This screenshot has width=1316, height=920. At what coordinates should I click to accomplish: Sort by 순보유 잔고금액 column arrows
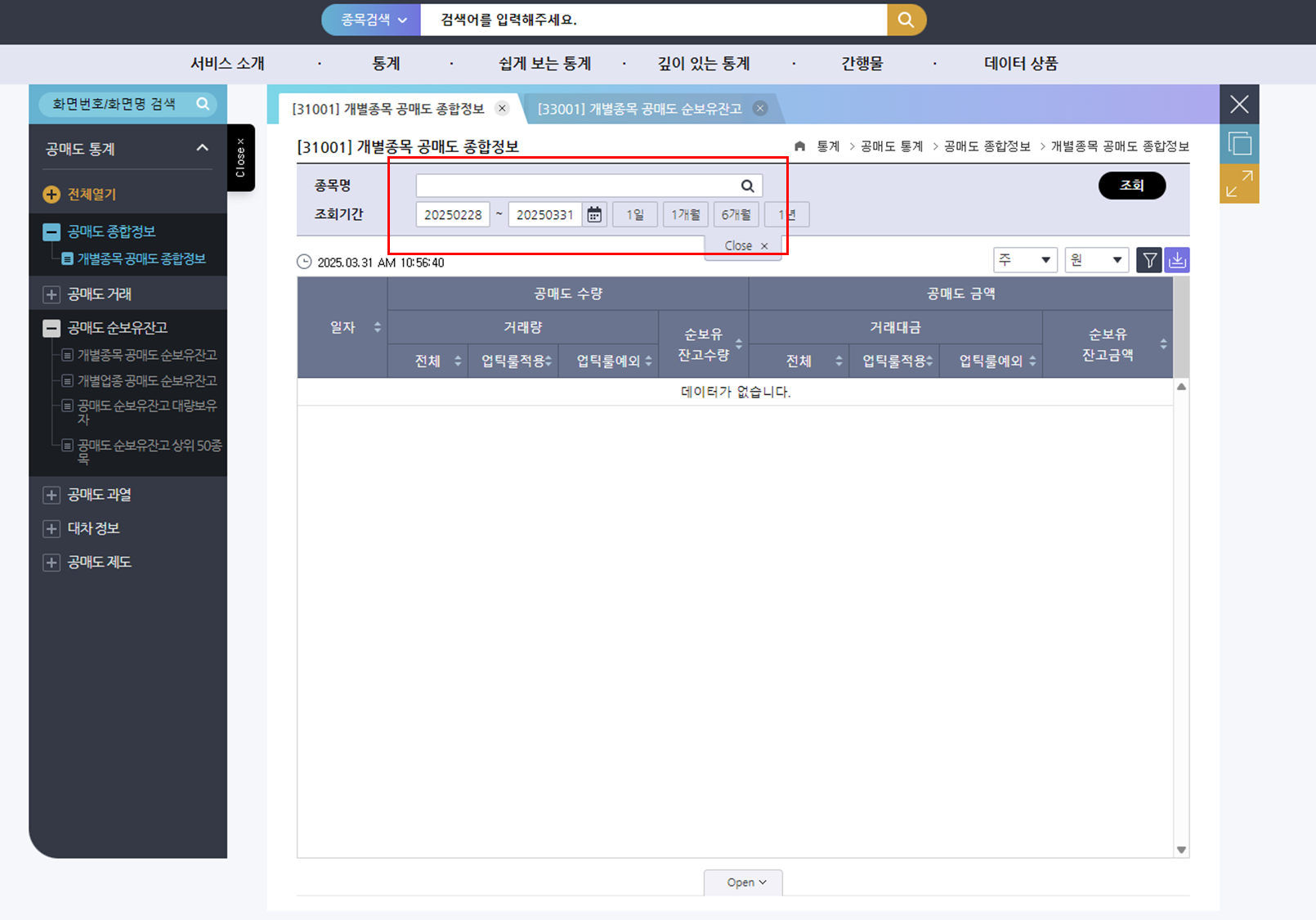(x=1163, y=343)
